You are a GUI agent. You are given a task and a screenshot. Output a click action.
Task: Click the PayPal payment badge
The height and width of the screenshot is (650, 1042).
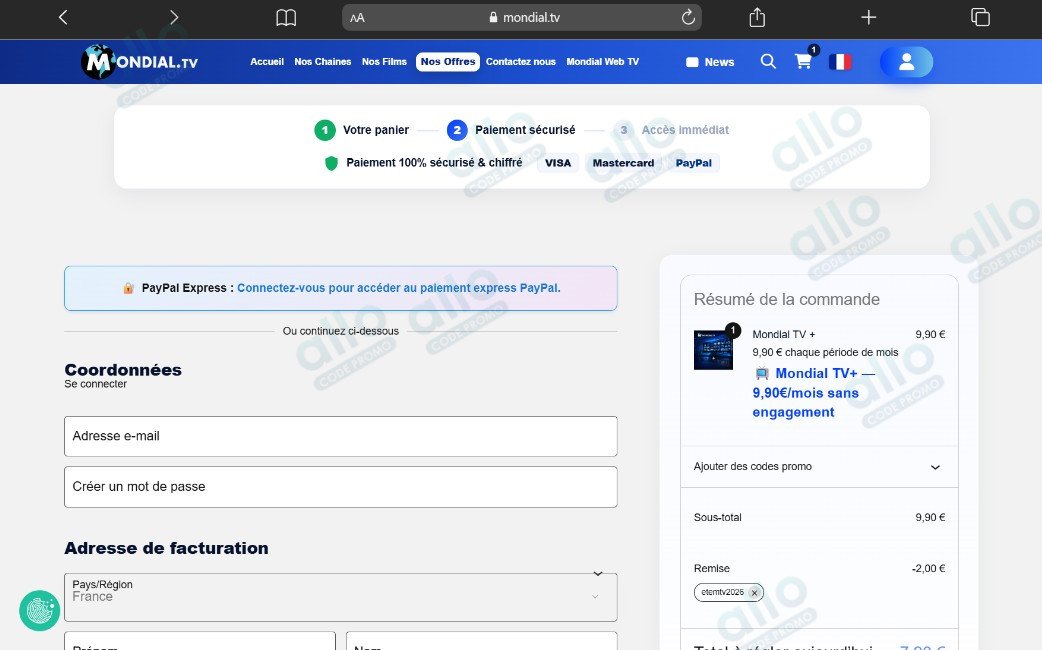(x=693, y=163)
